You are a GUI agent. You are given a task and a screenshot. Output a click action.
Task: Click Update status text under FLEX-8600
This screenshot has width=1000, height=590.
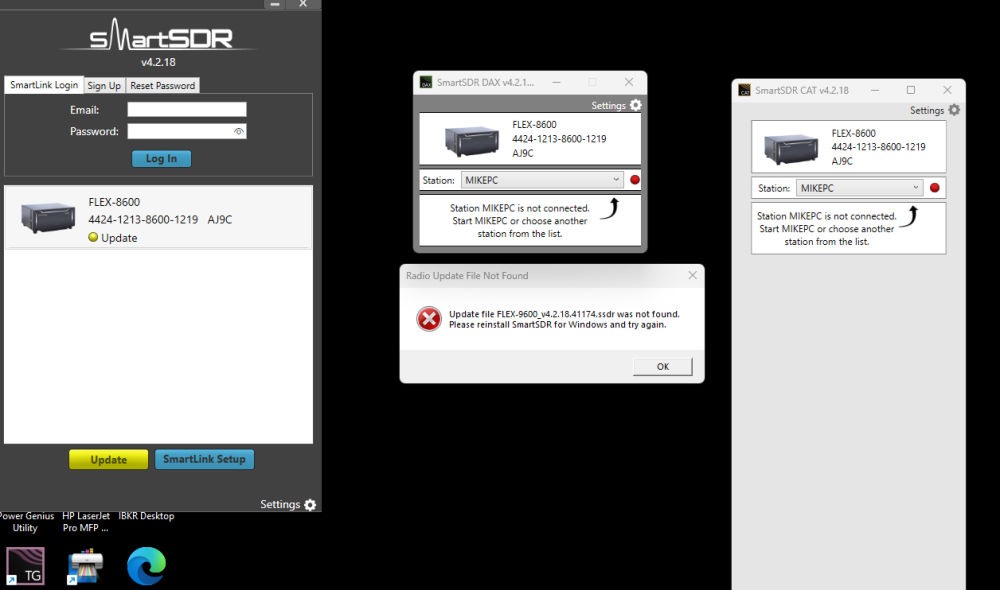click(x=119, y=238)
